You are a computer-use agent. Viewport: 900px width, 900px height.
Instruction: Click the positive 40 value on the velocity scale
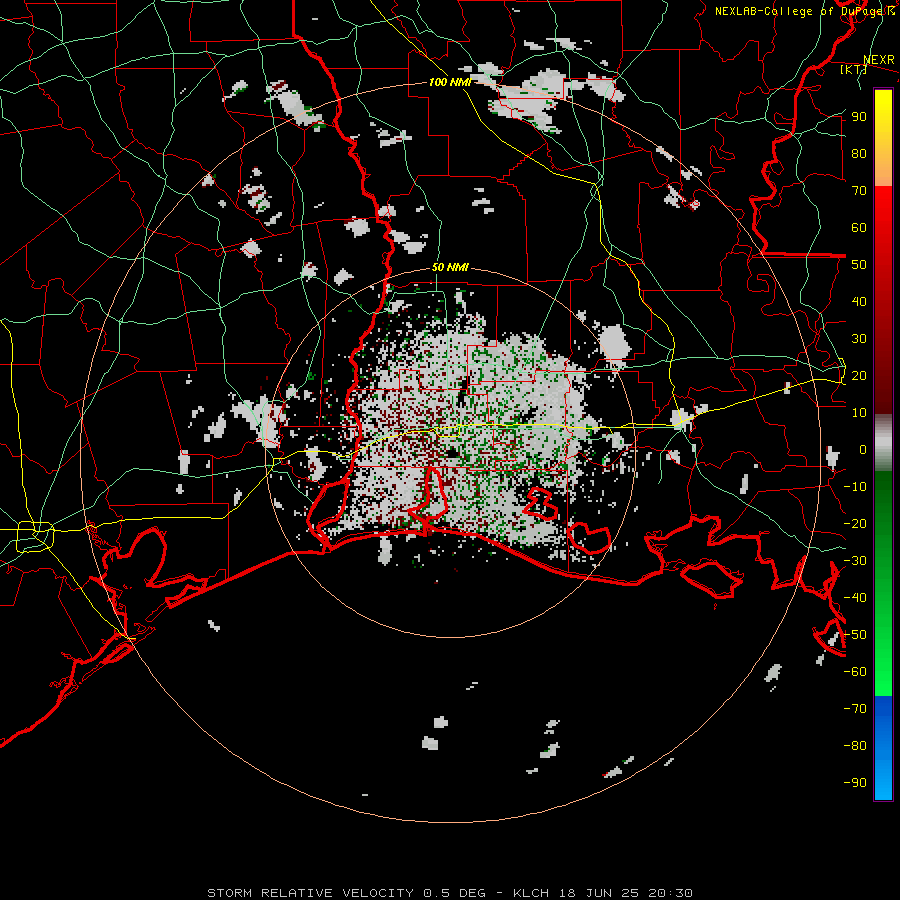click(859, 301)
